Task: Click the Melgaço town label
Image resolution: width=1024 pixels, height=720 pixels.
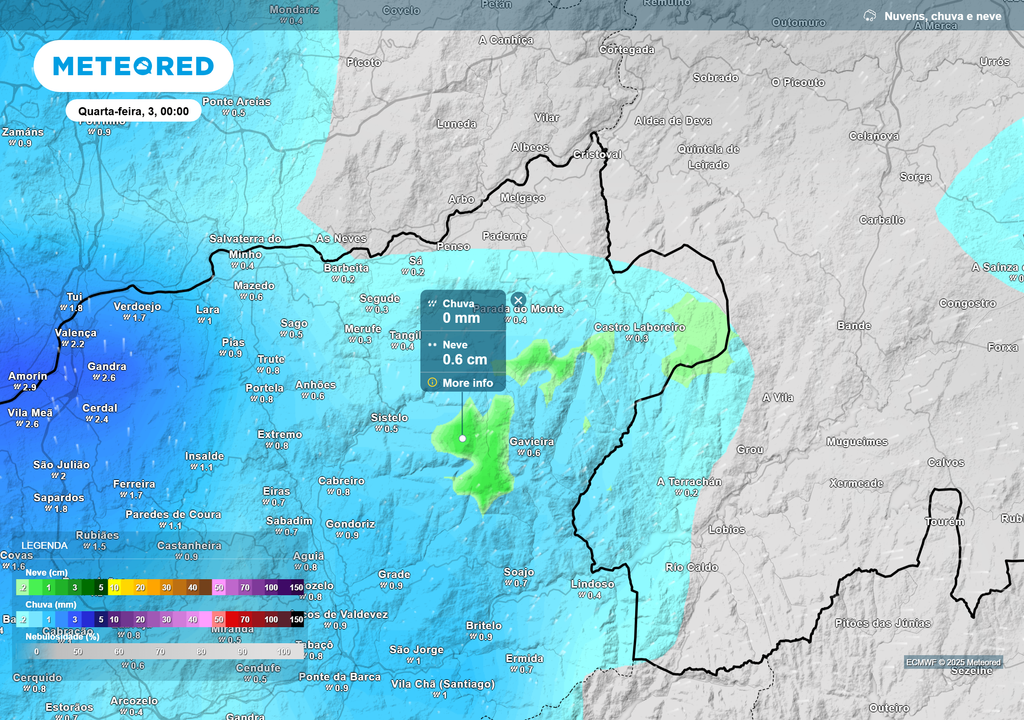Action: click(x=522, y=198)
